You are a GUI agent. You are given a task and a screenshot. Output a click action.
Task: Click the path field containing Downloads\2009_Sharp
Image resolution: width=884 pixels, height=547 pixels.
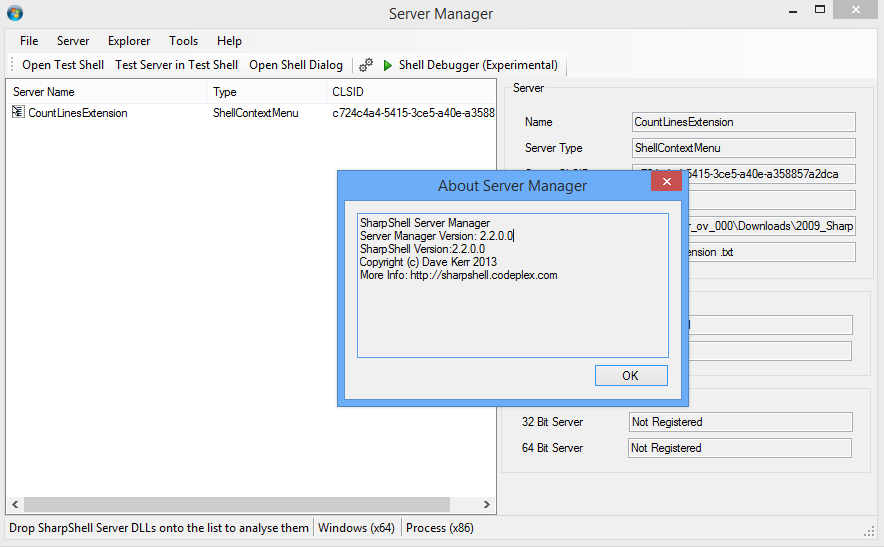click(x=771, y=226)
